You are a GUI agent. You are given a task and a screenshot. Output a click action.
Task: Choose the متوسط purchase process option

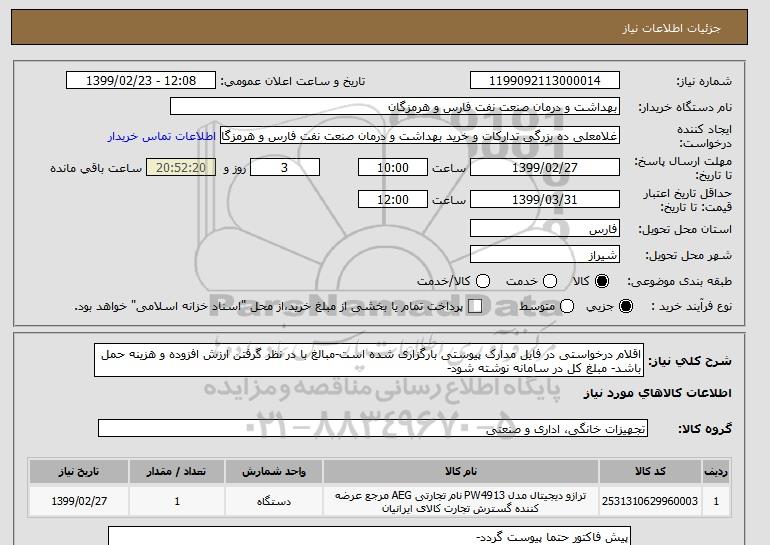[x=567, y=306]
